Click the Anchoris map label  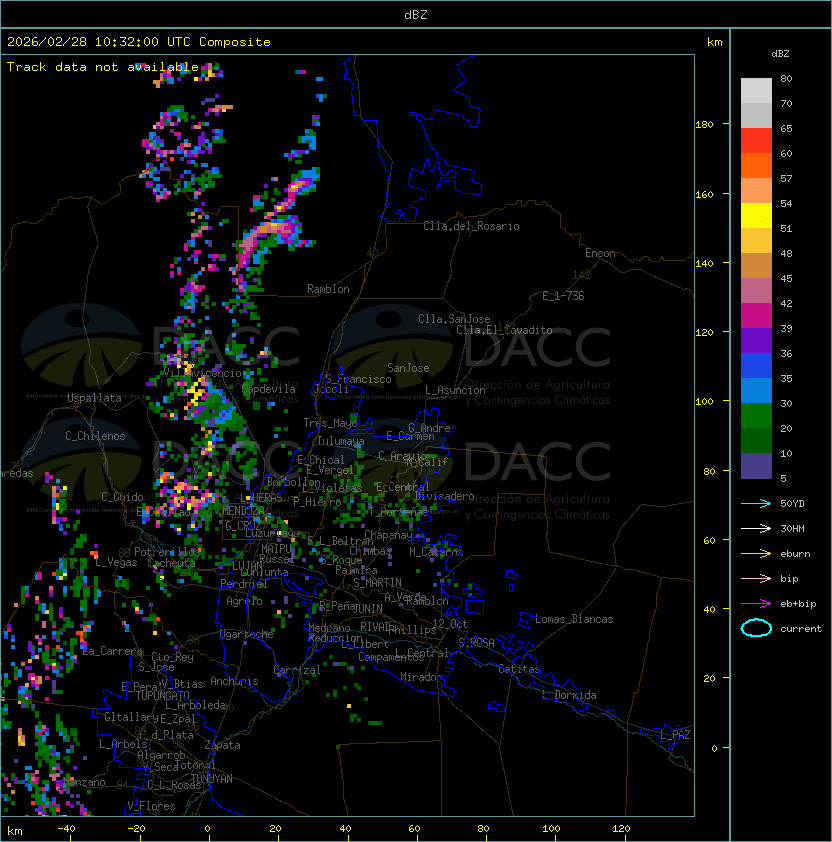tap(234, 681)
